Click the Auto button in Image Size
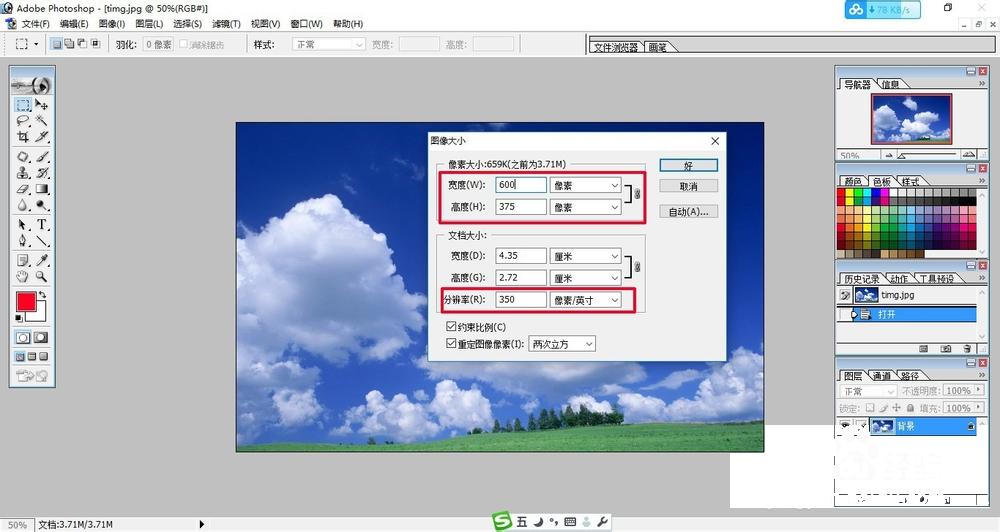The image size is (1000, 532). tap(688, 211)
